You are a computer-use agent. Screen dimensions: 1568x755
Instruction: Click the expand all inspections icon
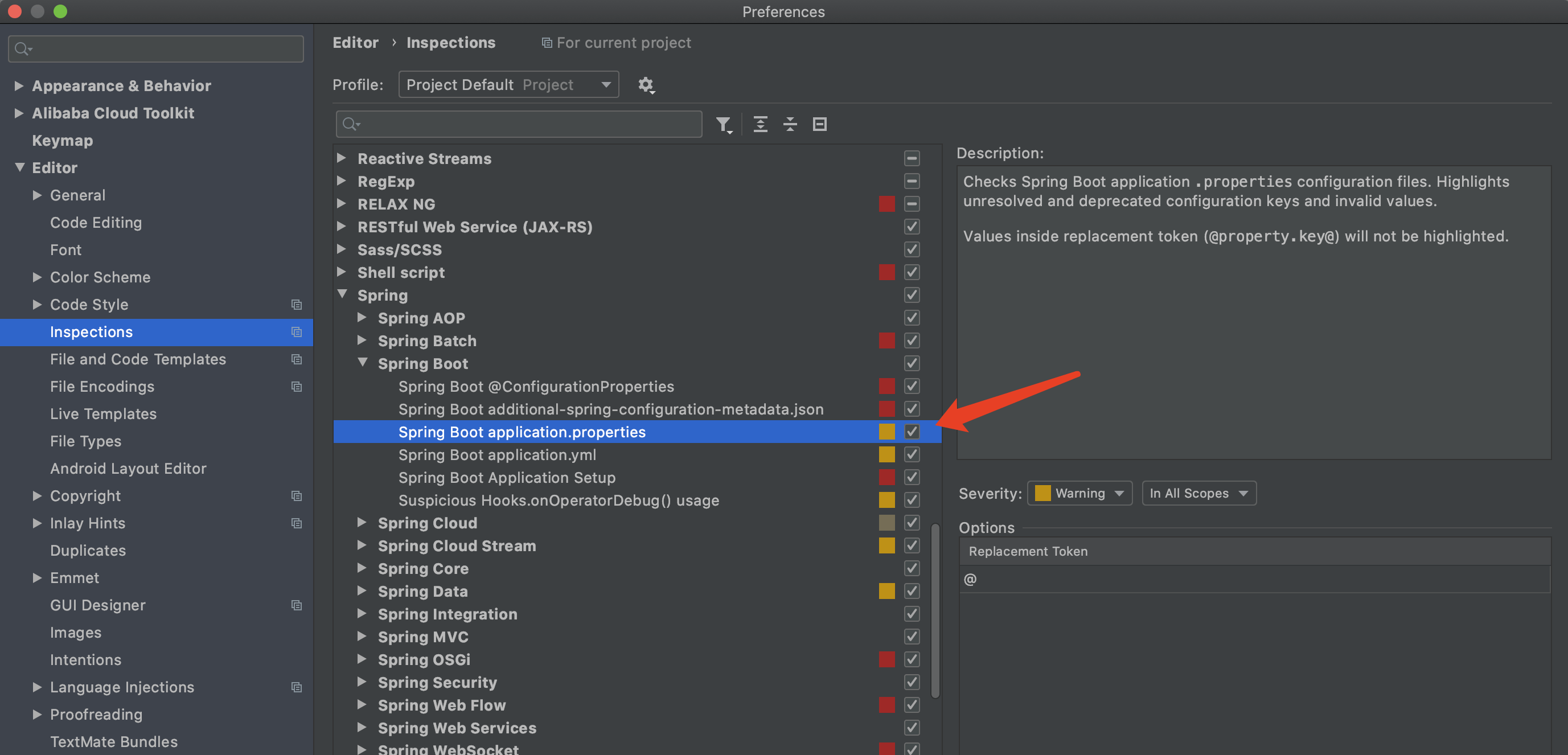pyautogui.click(x=761, y=124)
